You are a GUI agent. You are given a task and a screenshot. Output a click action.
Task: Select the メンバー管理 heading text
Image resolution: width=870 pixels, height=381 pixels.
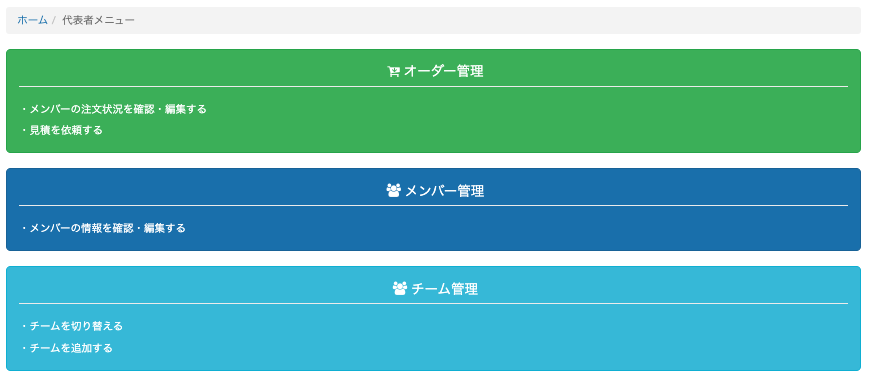(444, 191)
